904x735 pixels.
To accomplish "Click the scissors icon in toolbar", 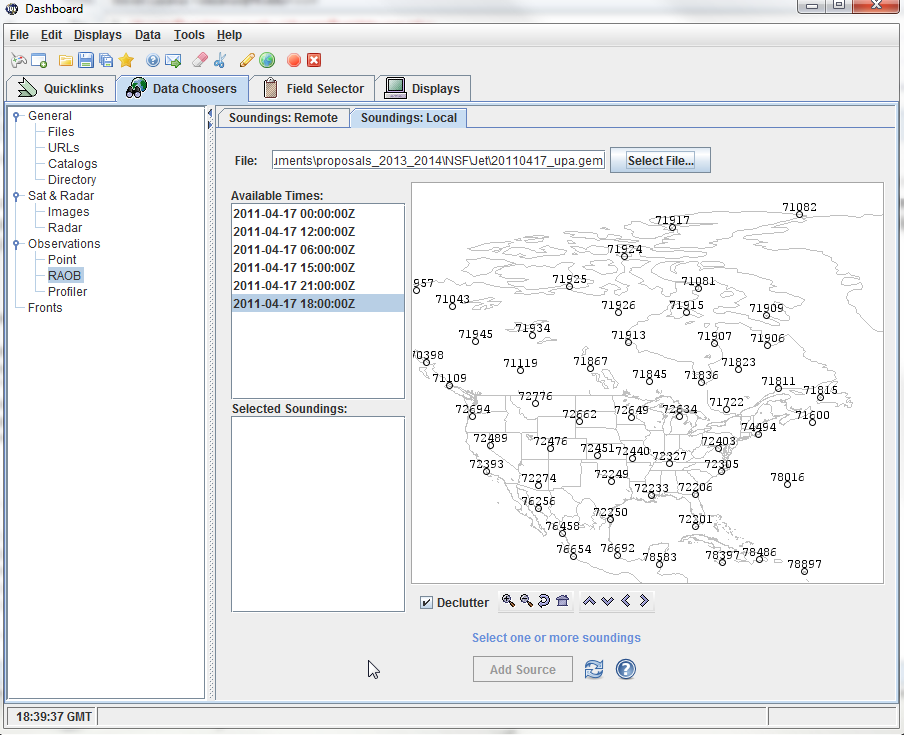I will (220, 60).
